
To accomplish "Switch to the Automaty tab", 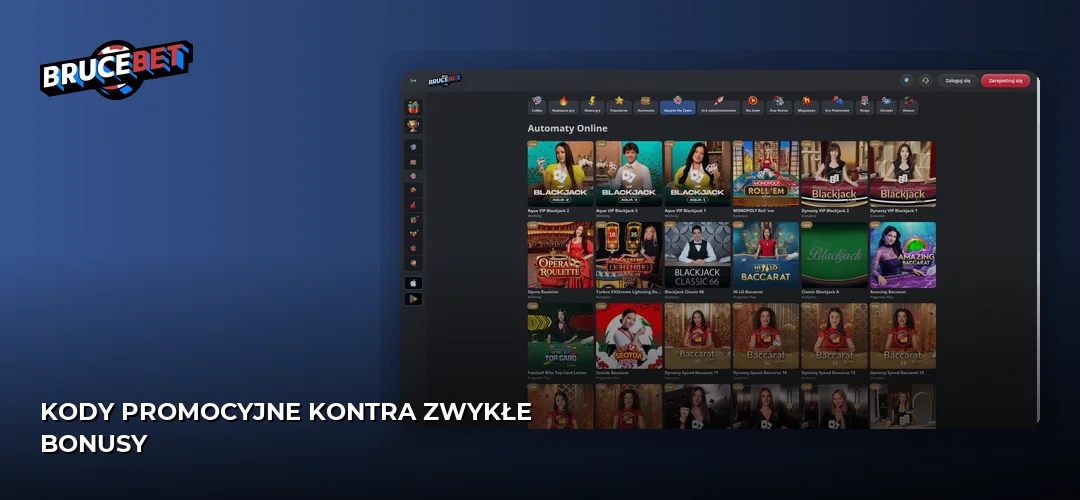I will pyautogui.click(x=646, y=105).
